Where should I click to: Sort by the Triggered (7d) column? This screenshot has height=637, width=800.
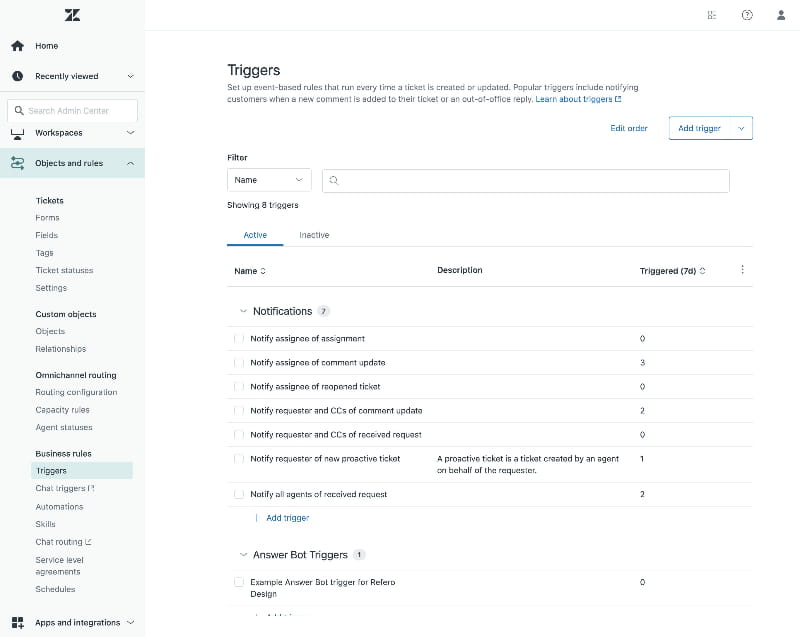672,269
